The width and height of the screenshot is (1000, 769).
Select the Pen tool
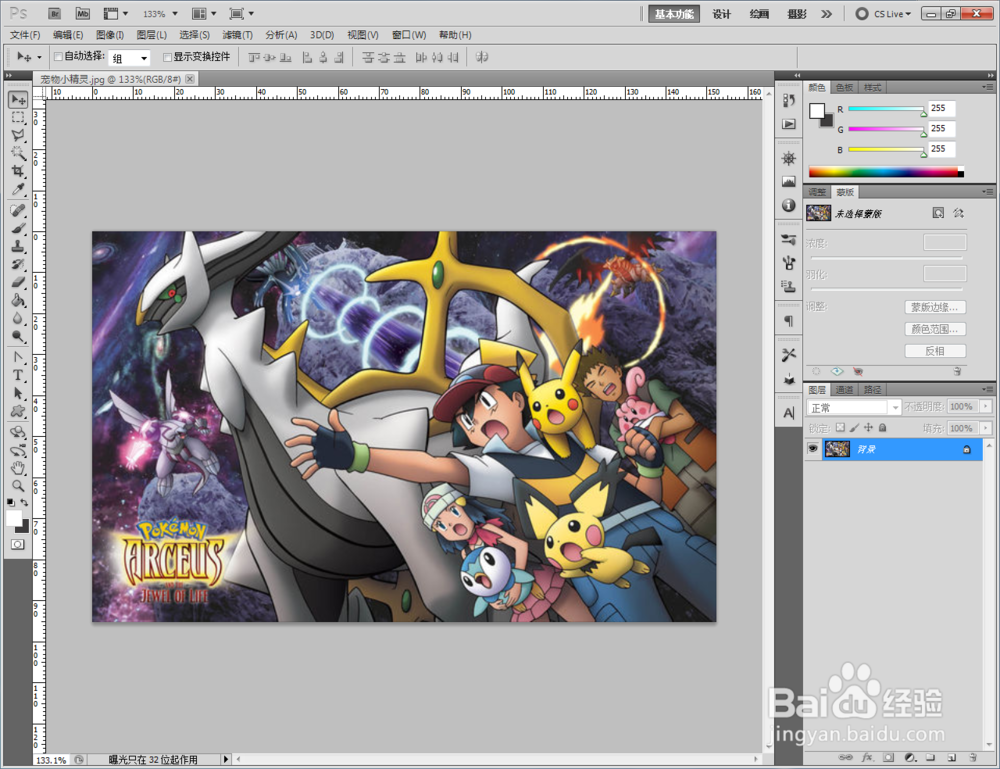(18, 357)
